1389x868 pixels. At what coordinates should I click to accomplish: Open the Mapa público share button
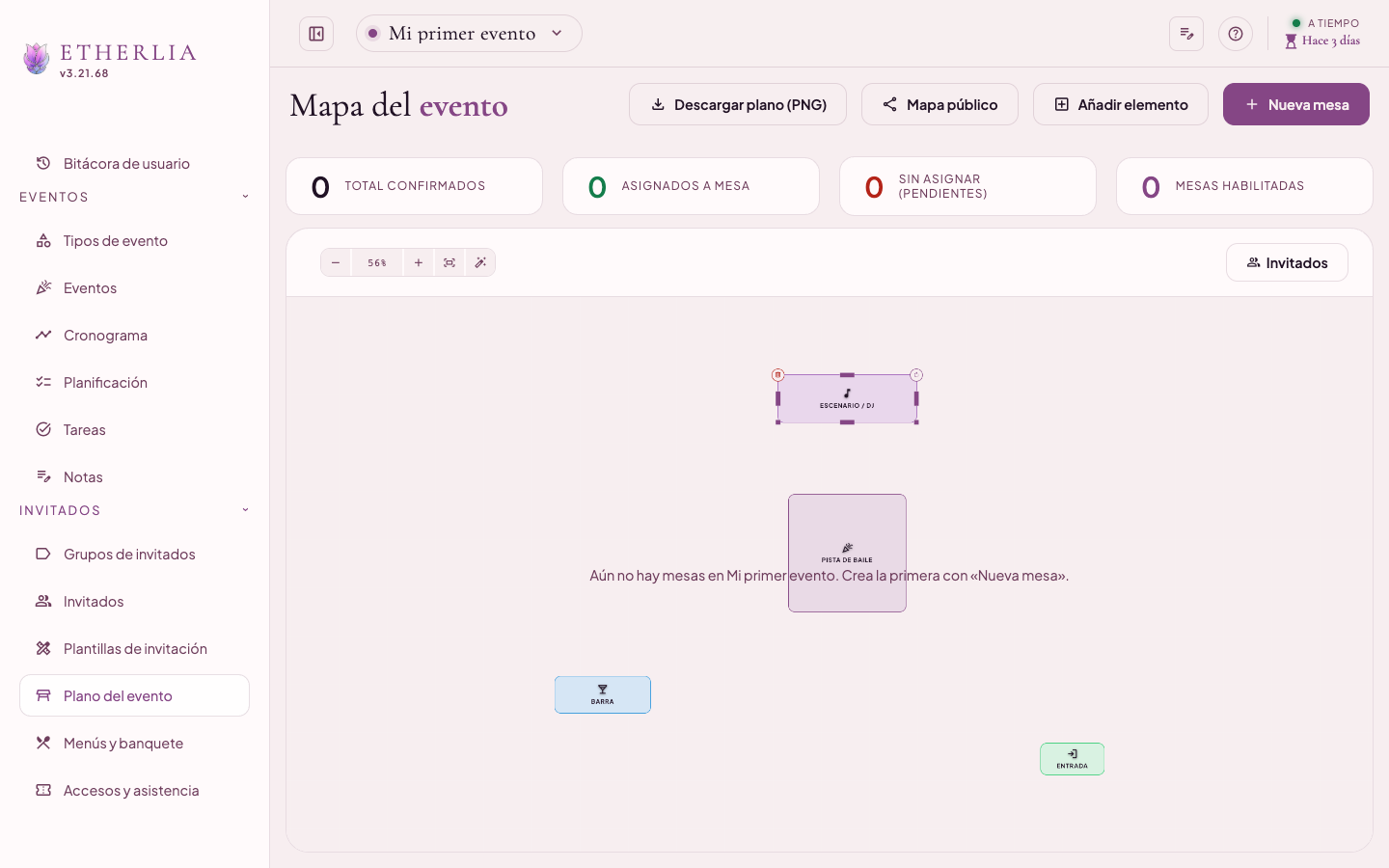click(940, 104)
